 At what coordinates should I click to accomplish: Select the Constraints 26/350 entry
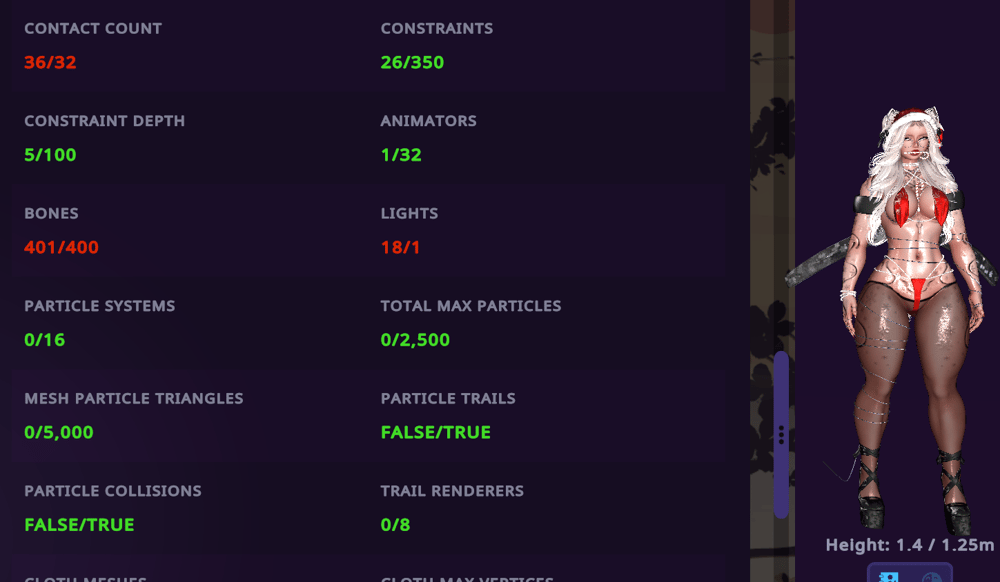[412, 62]
